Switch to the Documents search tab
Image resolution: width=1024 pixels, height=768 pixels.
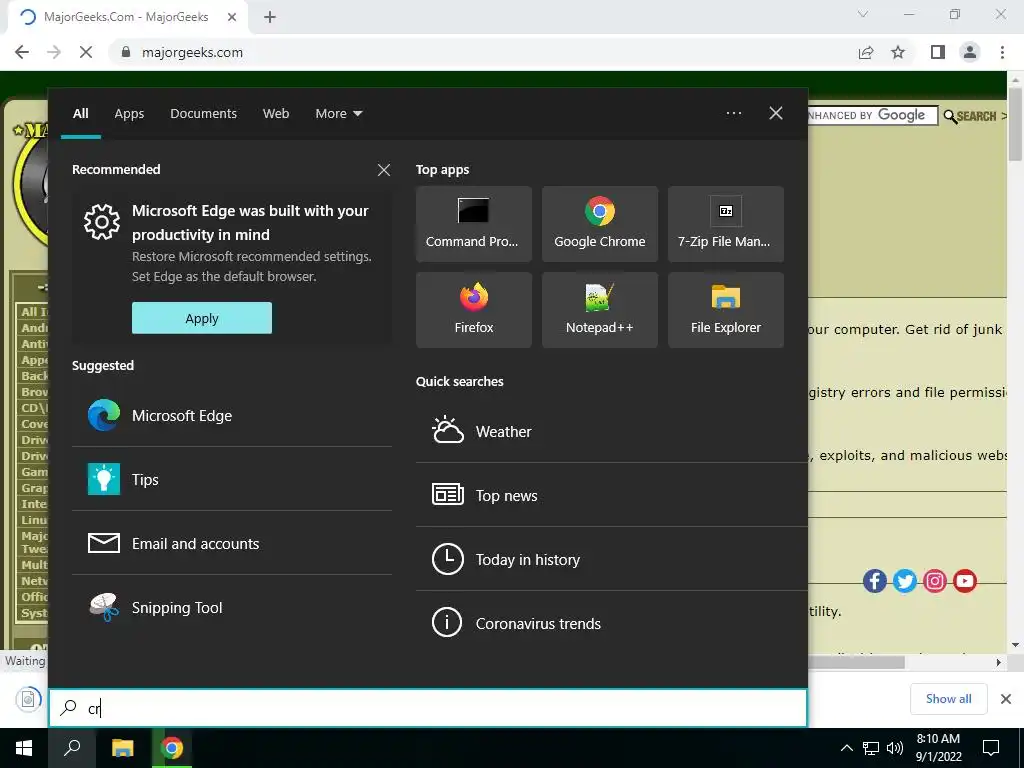pos(203,114)
